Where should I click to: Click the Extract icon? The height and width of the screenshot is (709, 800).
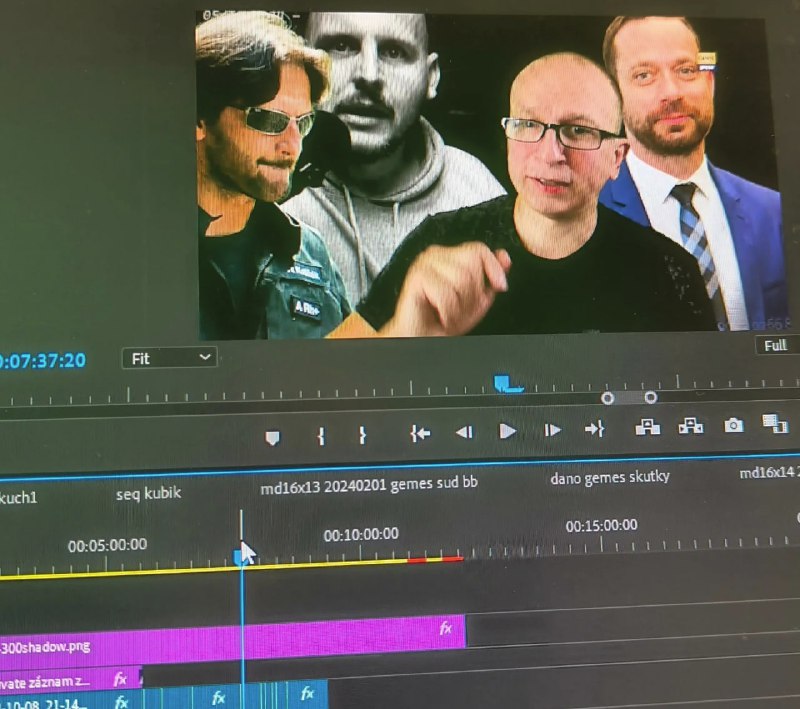point(691,425)
